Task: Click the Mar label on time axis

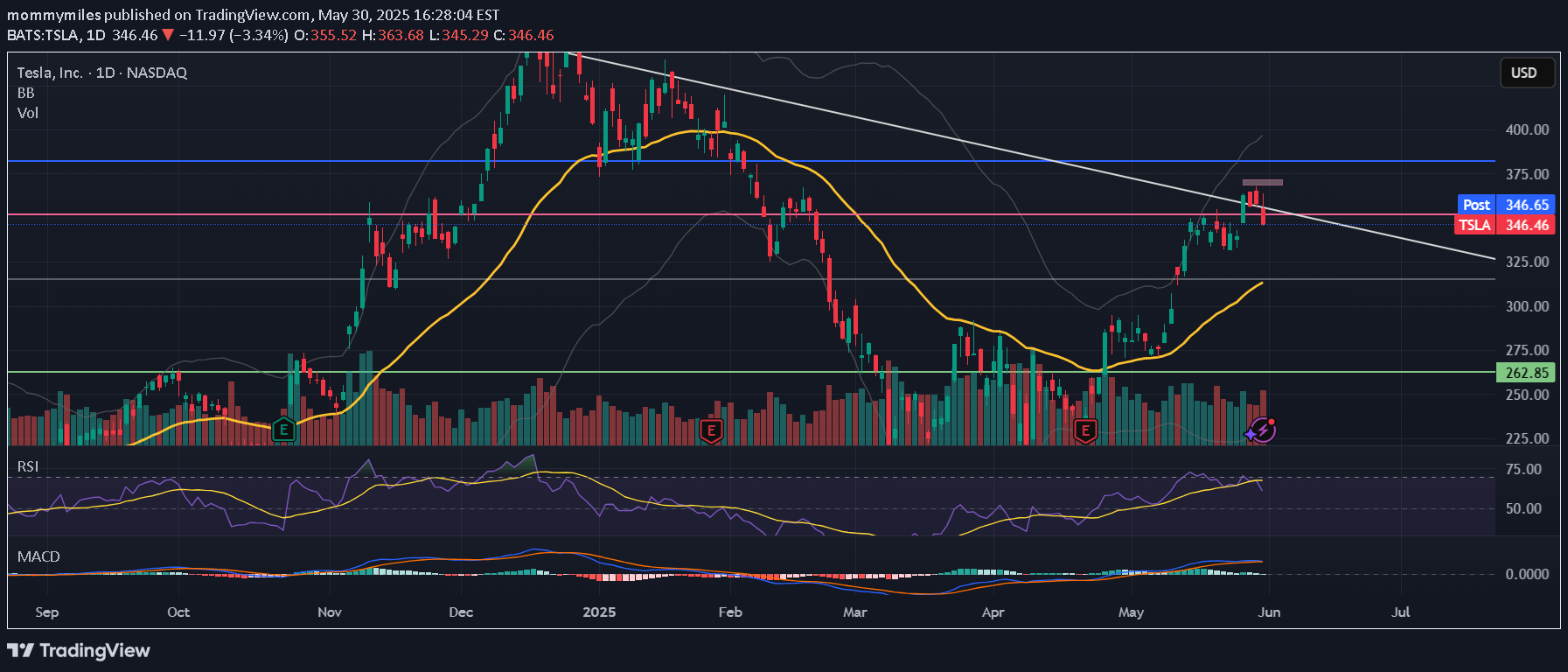Action: (x=855, y=612)
